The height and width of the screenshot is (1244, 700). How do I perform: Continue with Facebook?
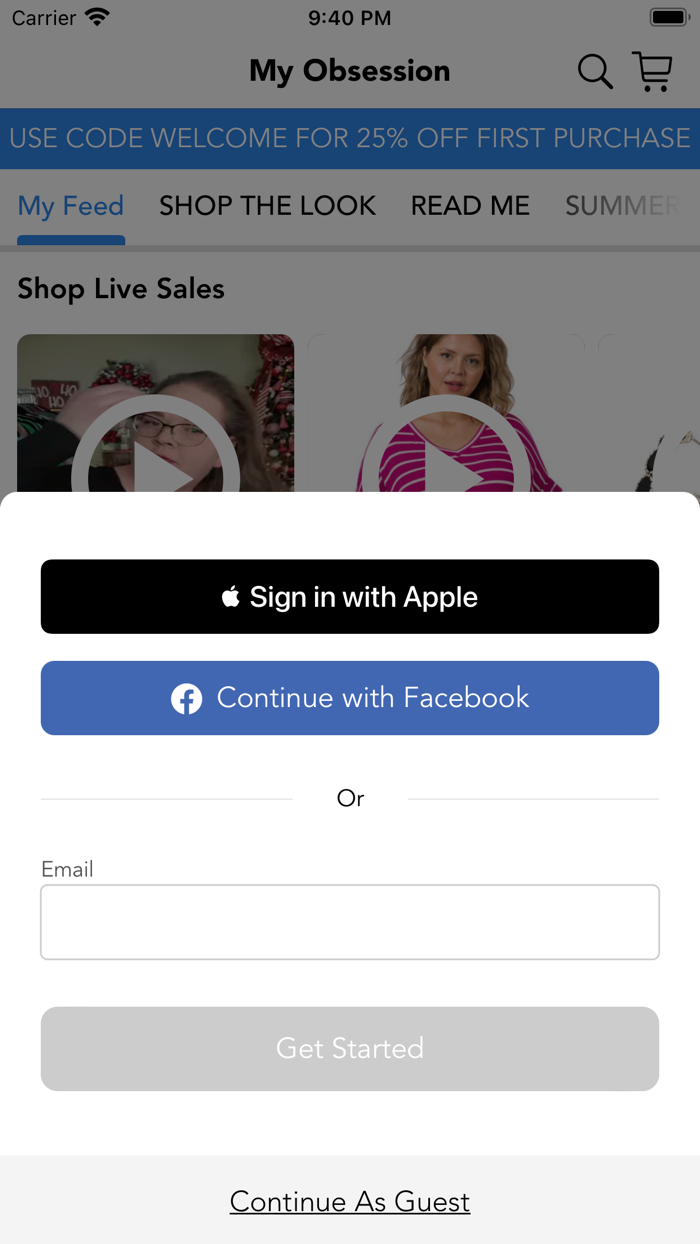350,698
